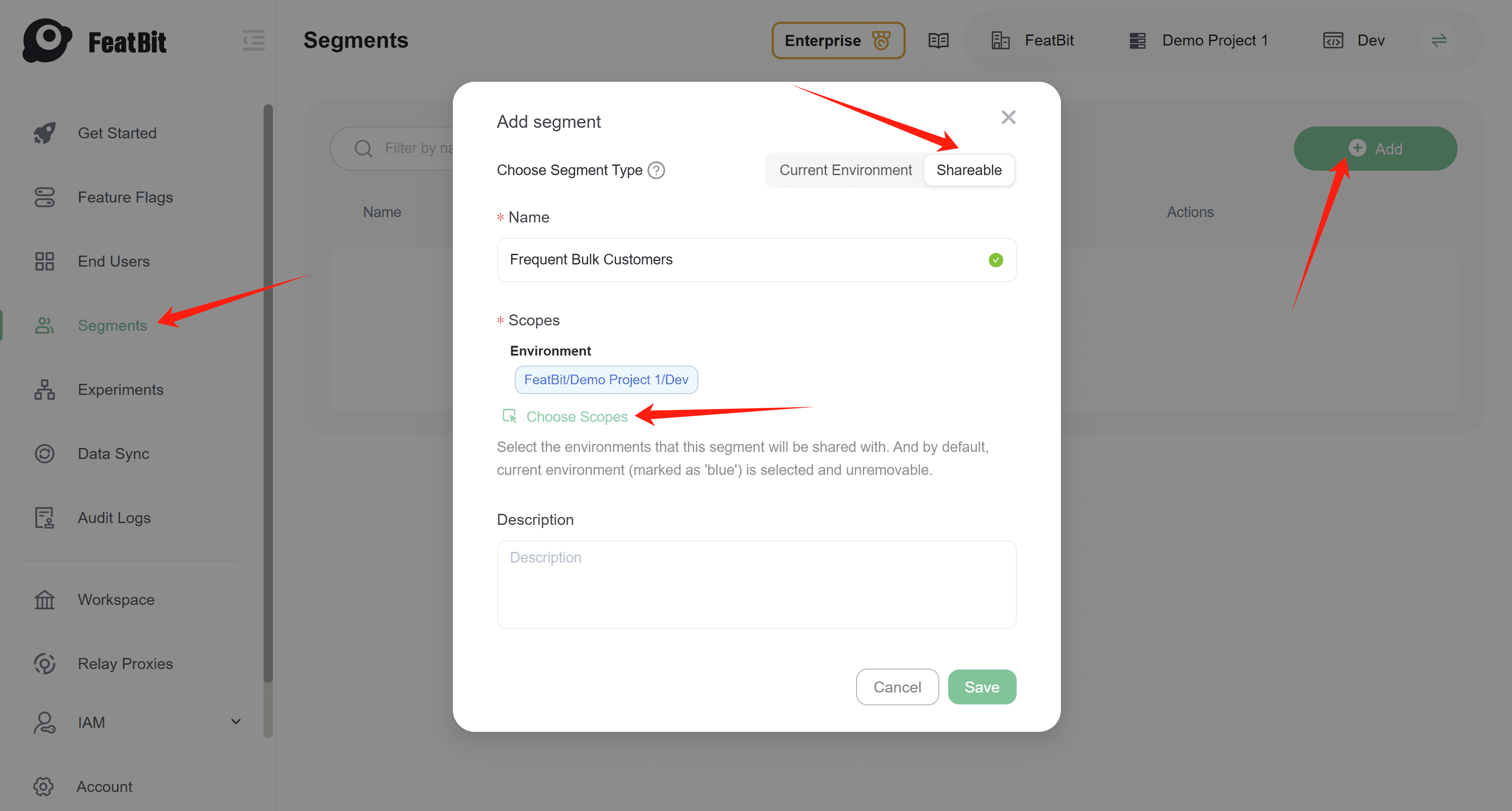Select Segments in the sidebar
The image size is (1512, 811).
click(x=112, y=325)
